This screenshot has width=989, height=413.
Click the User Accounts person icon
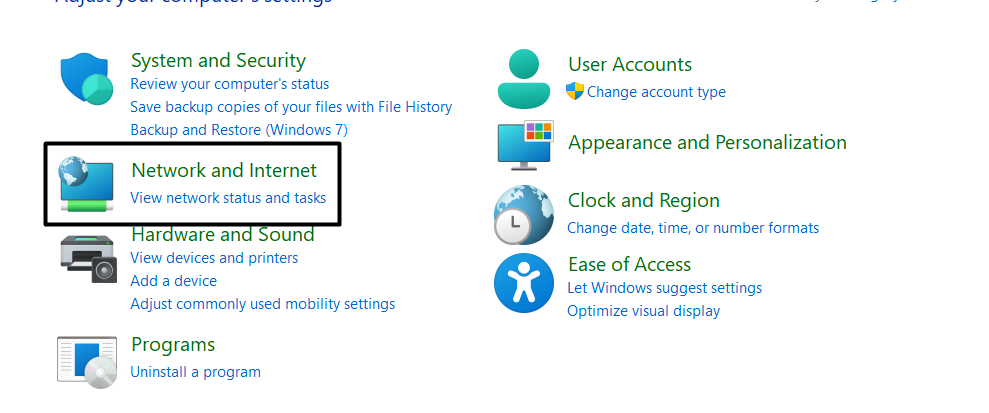pos(524,78)
